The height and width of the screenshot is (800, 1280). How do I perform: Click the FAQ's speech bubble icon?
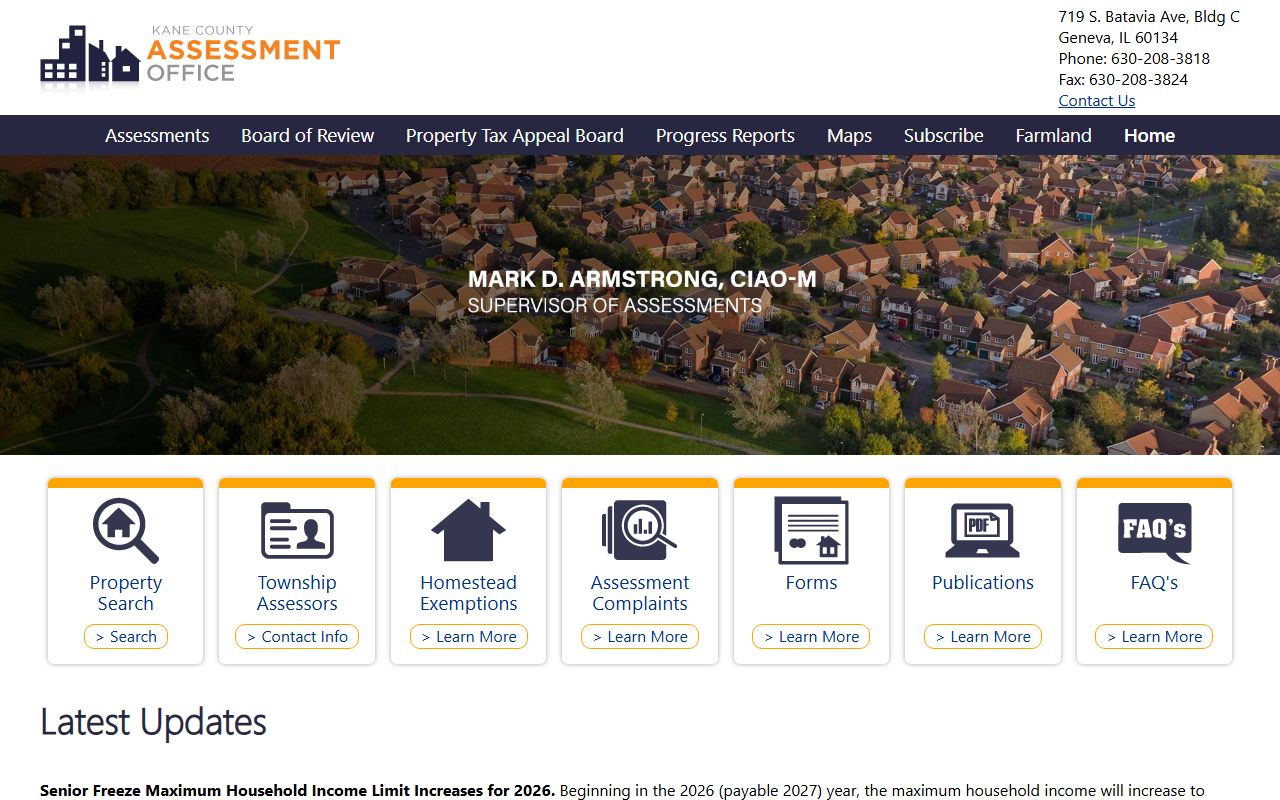(1154, 533)
